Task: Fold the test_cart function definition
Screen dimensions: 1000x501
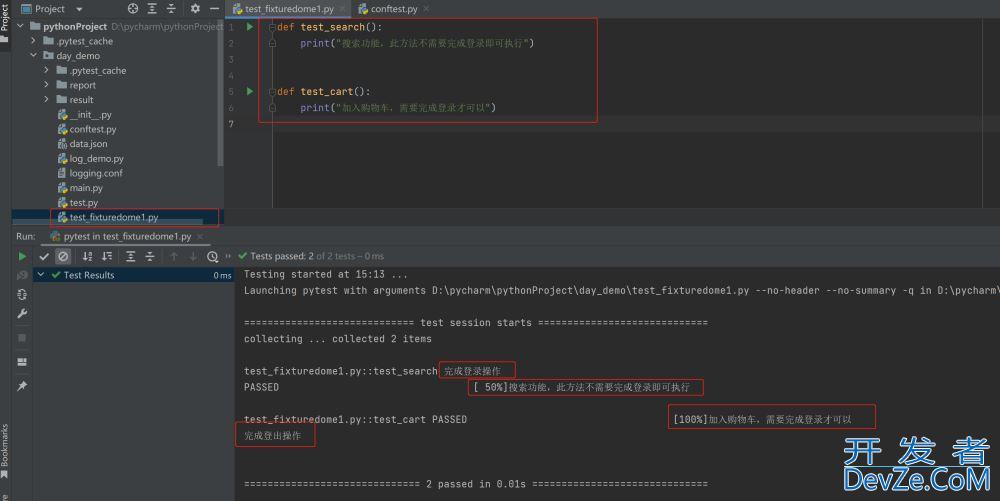Action: click(x=272, y=91)
